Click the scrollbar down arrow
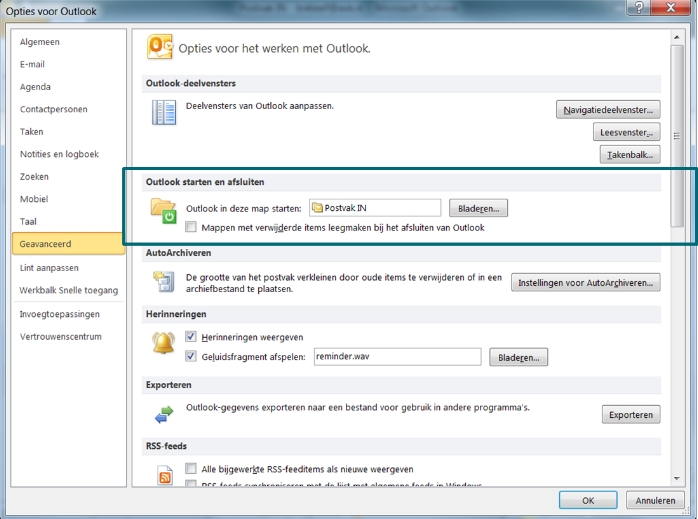The image size is (698, 519). coord(677,478)
